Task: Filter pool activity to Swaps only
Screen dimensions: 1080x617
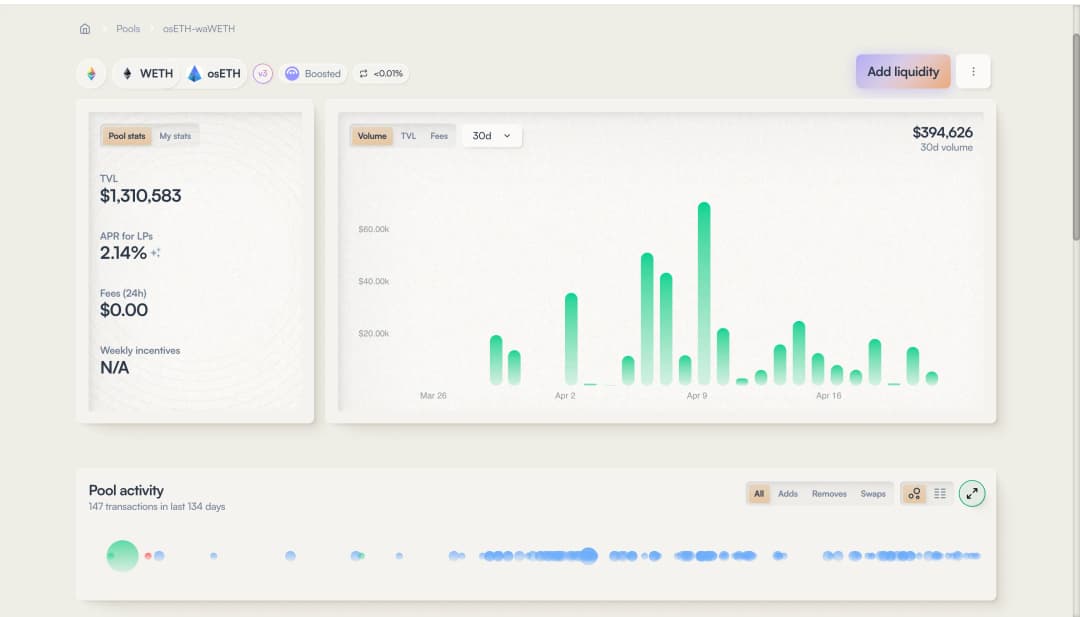Action: click(873, 494)
